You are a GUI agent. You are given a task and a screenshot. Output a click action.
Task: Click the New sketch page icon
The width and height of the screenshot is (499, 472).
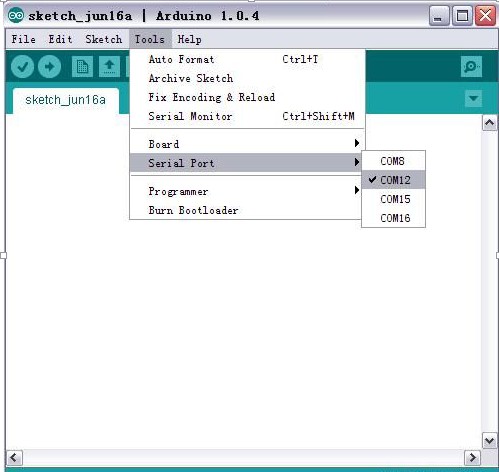coord(82,67)
